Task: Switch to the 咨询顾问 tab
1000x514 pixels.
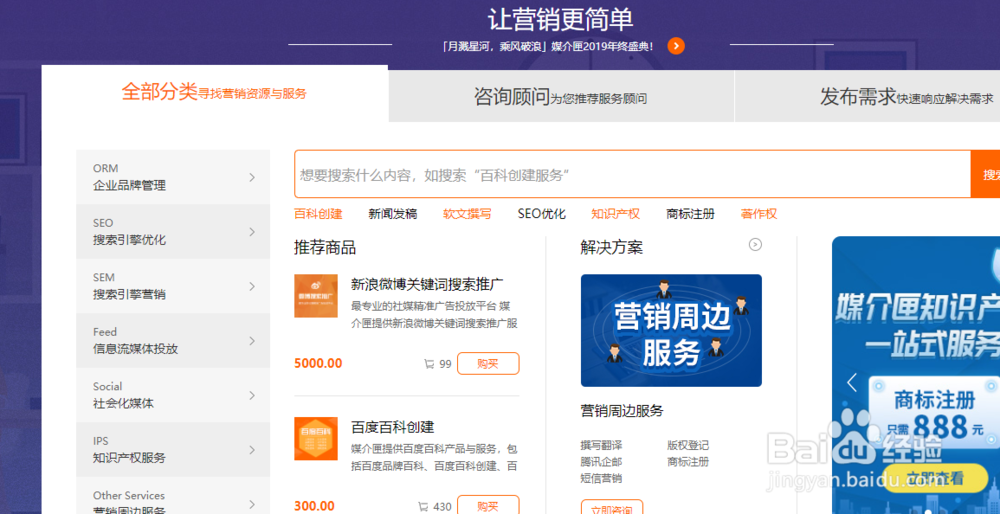Action: (561, 96)
